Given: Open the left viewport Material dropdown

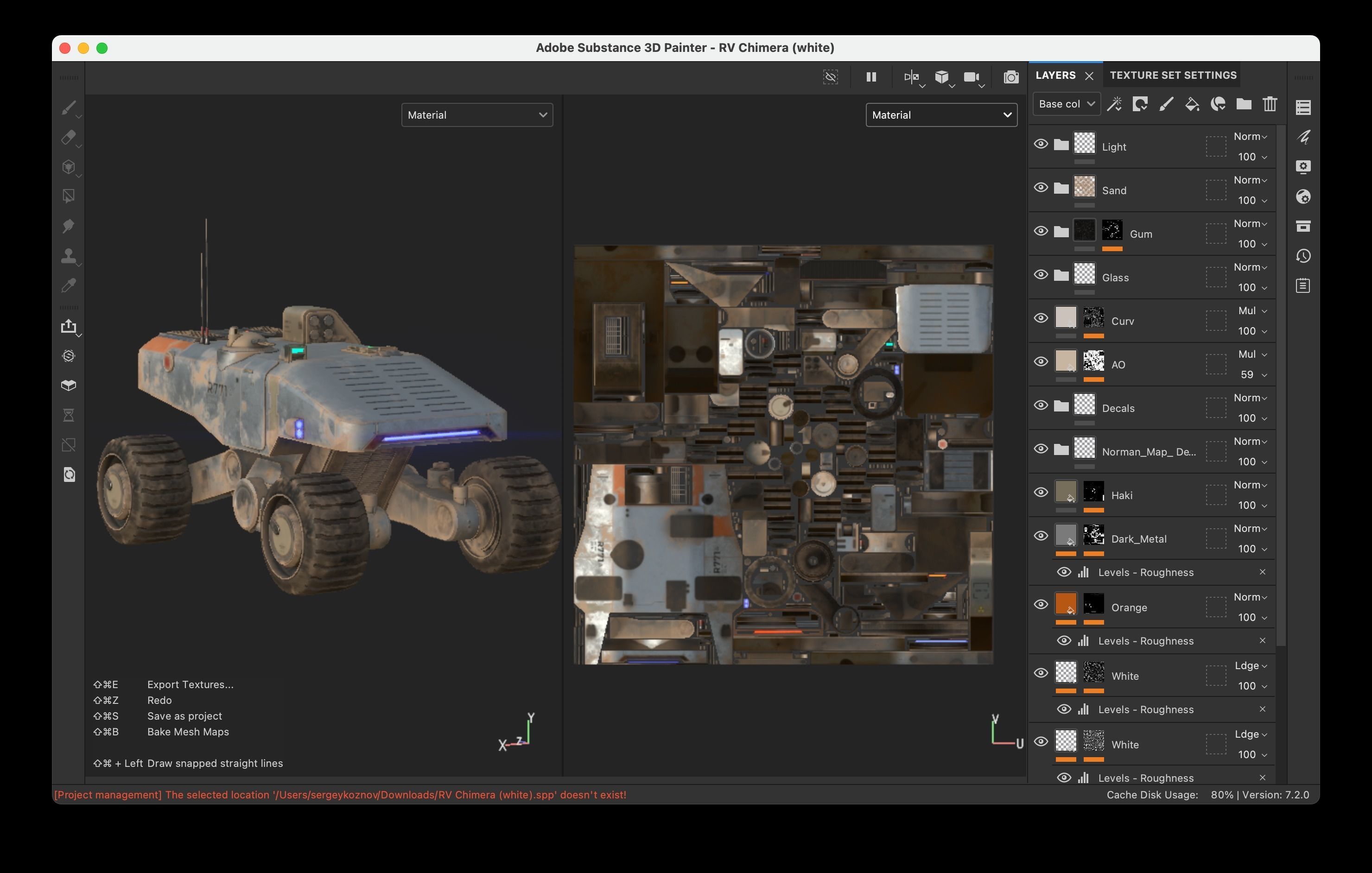Looking at the screenshot, I should pos(477,115).
